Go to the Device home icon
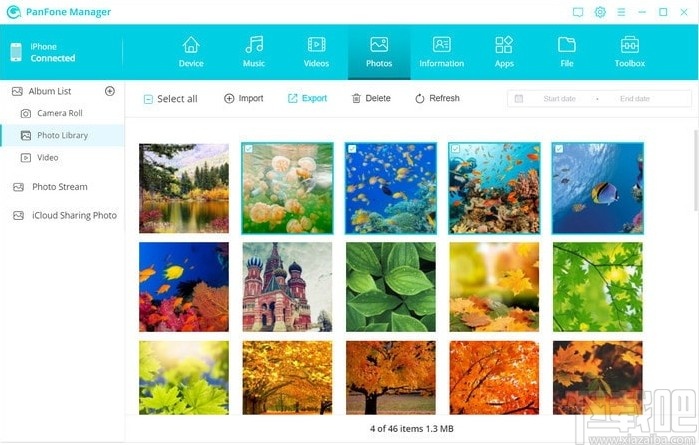This screenshot has height=445, width=699. tap(191, 45)
